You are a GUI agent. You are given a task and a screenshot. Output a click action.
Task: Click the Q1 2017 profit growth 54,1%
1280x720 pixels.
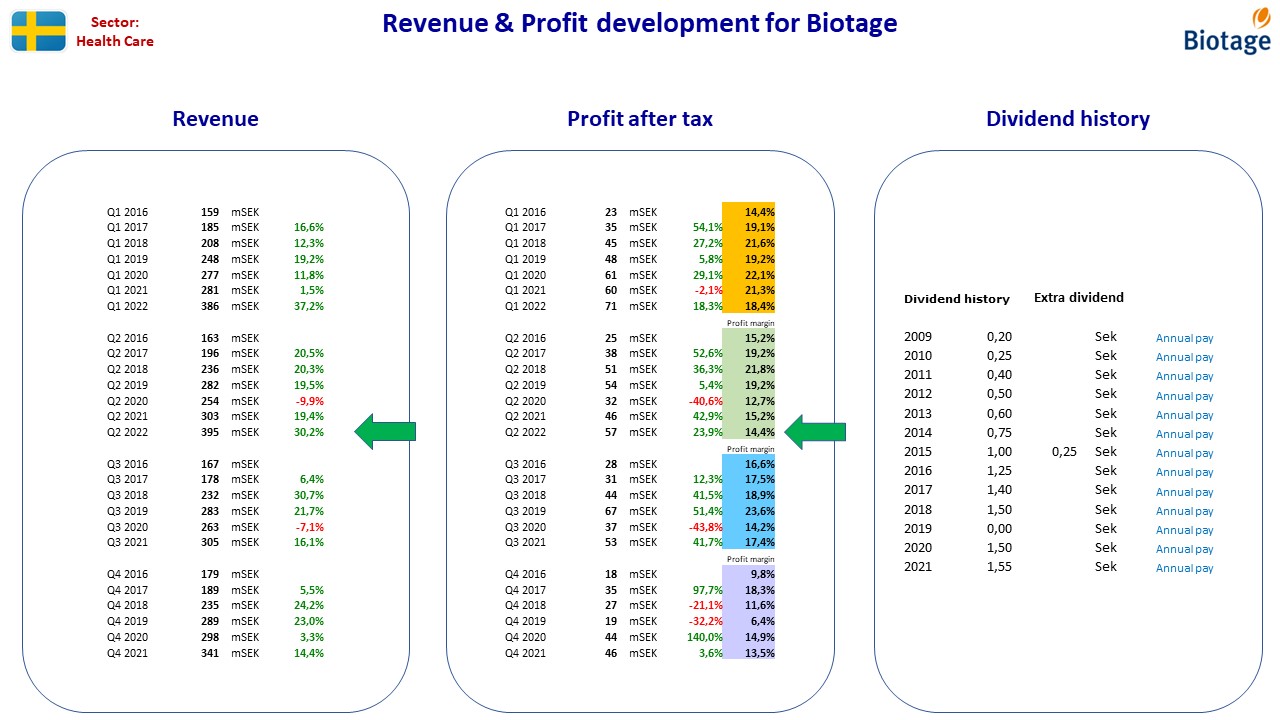click(707, 228)
